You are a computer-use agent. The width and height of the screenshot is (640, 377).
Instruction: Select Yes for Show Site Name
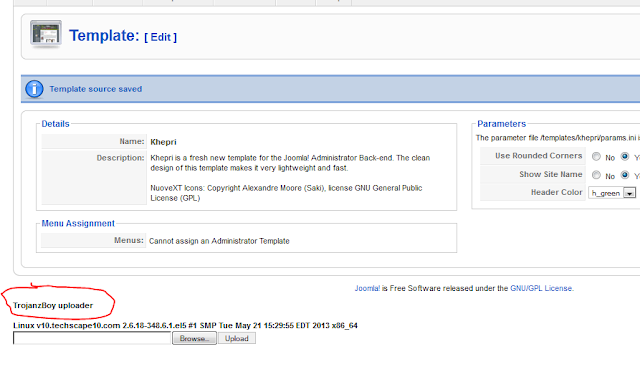coord(624,175)
